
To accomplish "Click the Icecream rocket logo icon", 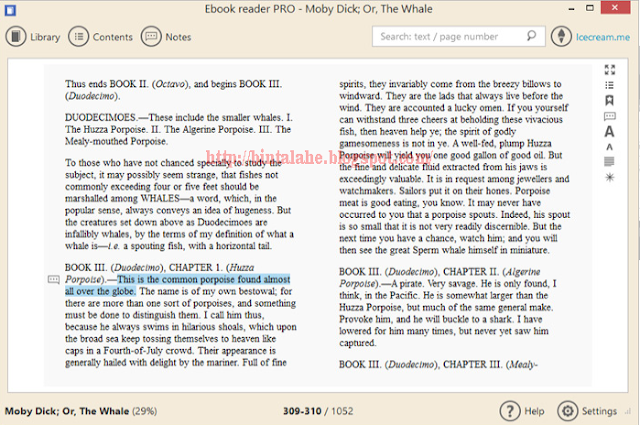I will click(x=561, y=36).
